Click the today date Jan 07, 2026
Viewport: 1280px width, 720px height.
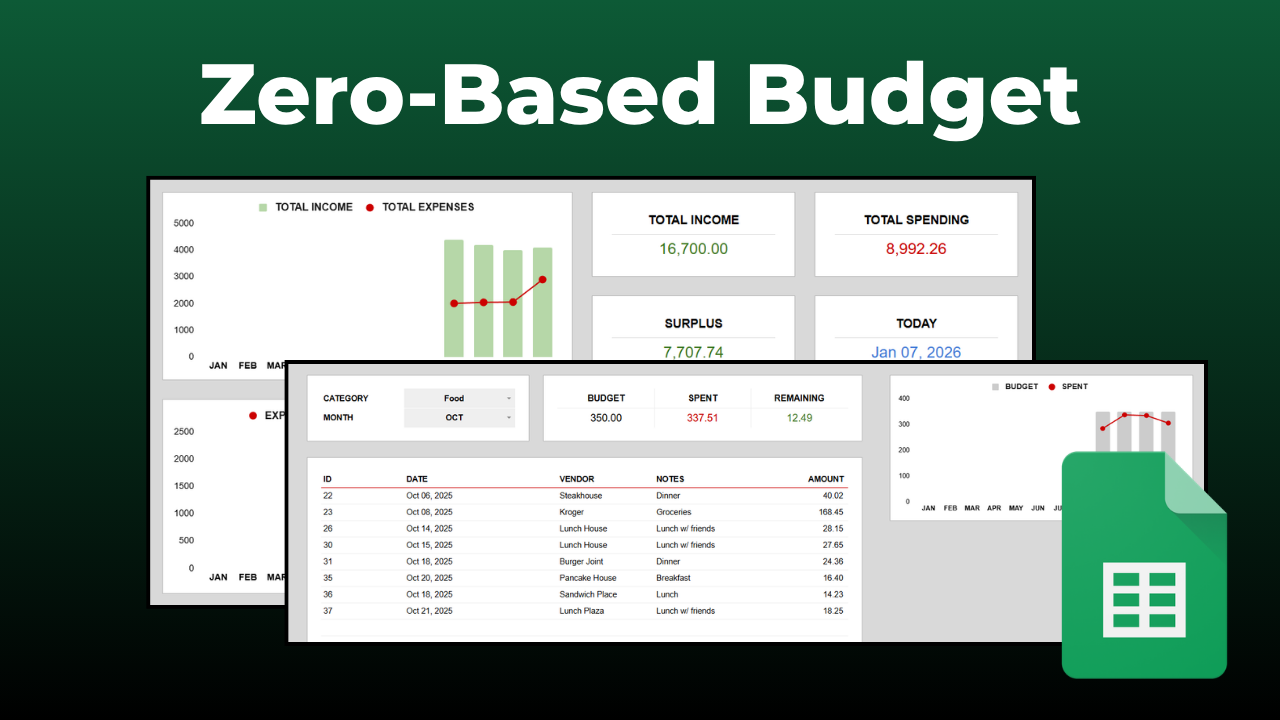(916, 352)
